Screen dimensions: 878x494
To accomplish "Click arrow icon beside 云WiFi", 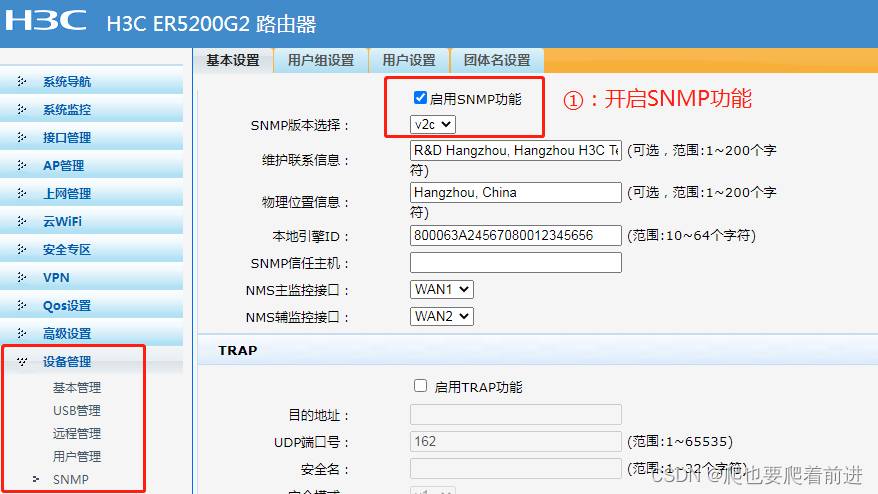I will (x=22, y=222).
